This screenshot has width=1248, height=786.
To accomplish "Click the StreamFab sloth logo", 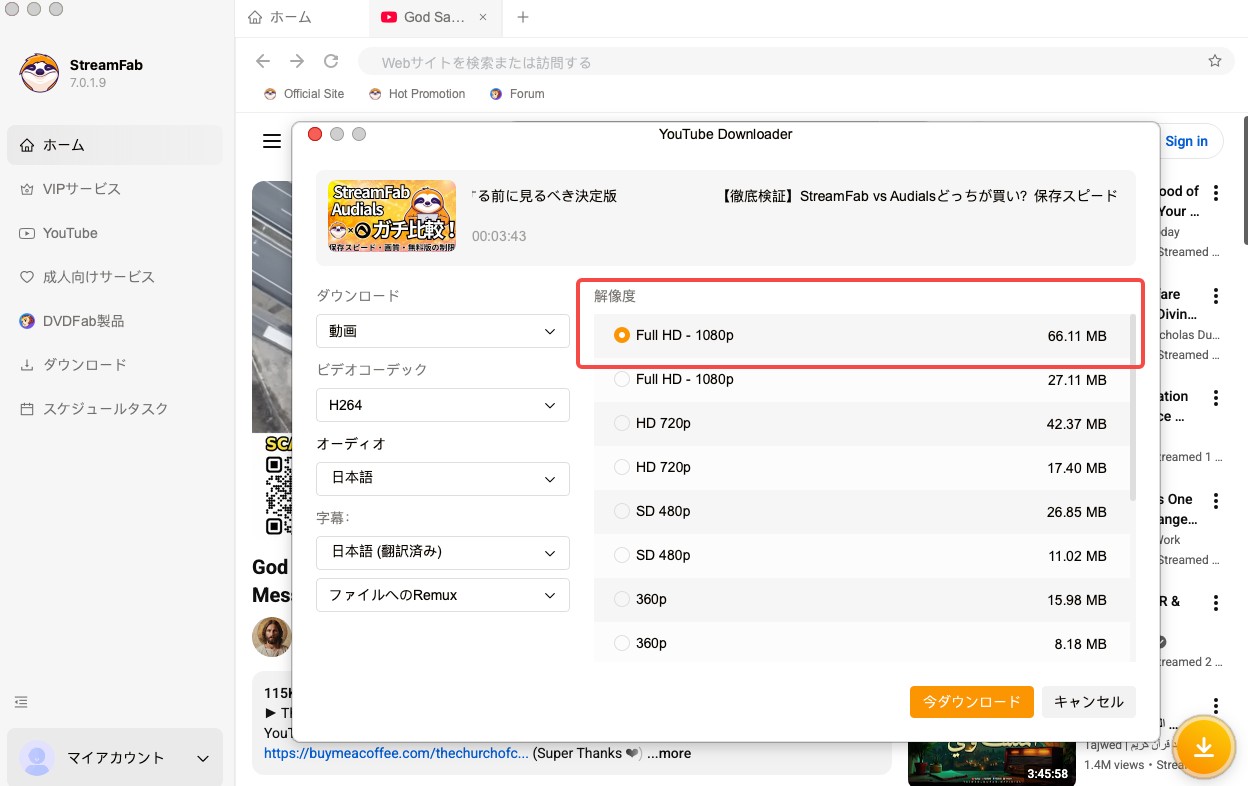I will [x=38, y=72].
